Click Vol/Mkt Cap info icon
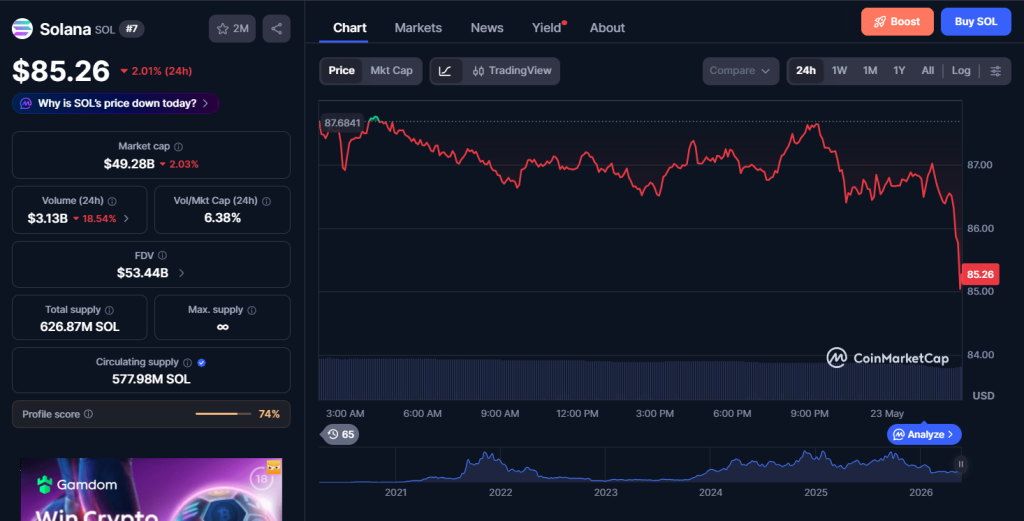The image size is (1024, 521). (x=266, y=201)
